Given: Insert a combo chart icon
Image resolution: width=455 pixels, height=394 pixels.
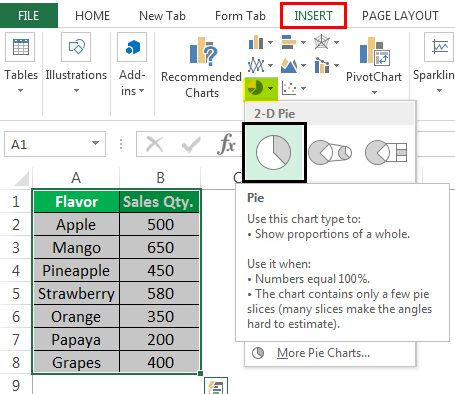Looking at the screenshot, I should click(322, 65).
